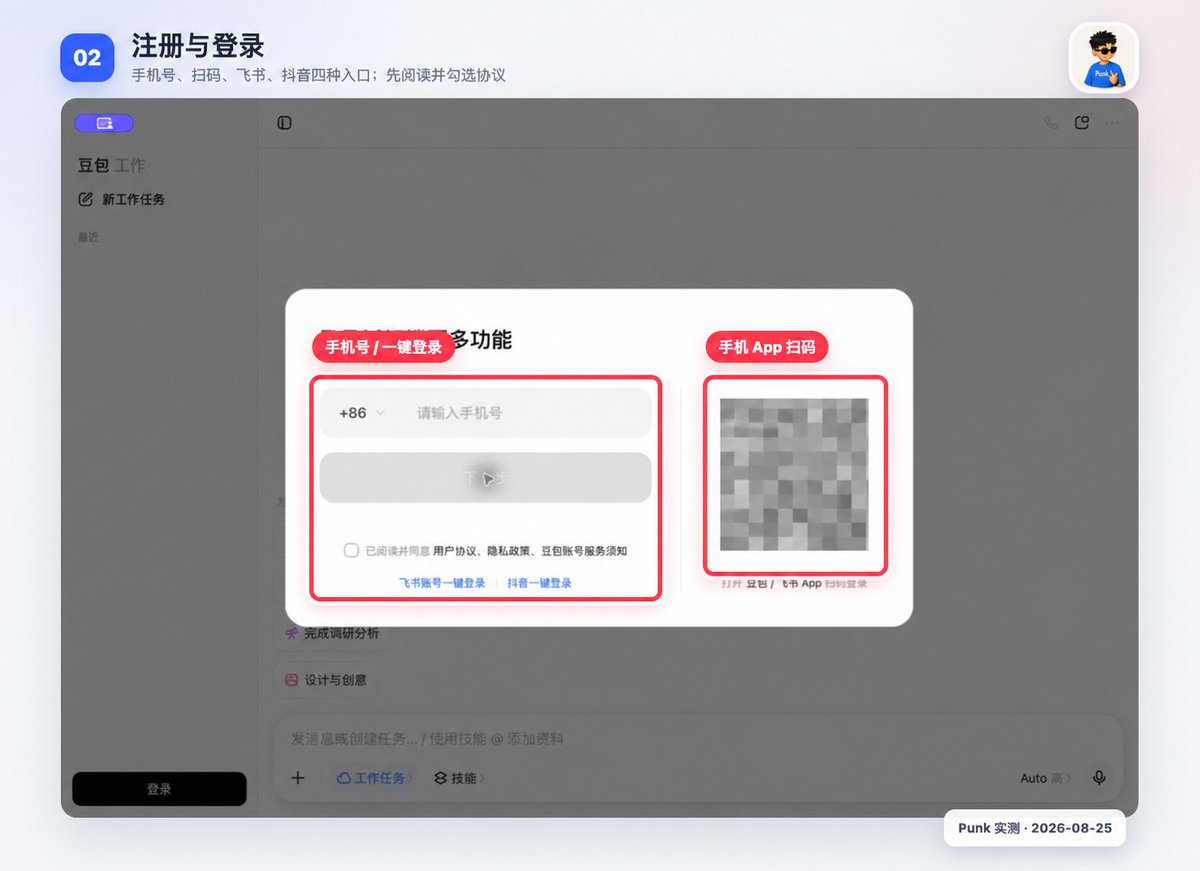Expand the Auto 高 model selector

[x=1046, y=778]
